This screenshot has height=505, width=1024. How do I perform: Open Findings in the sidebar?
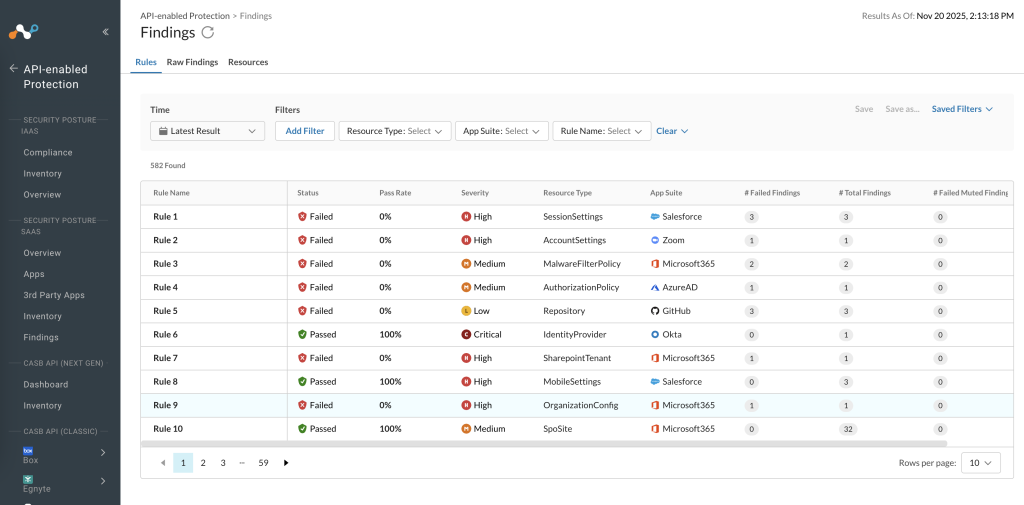click(41, 337)
